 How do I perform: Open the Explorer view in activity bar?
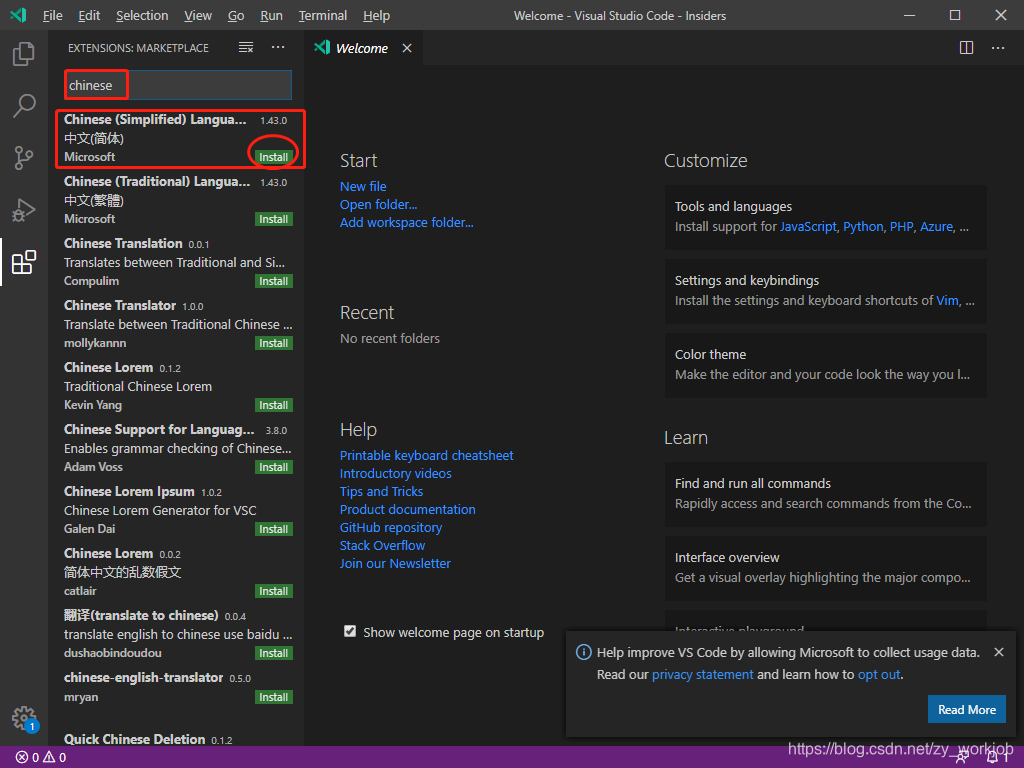(x=24, y=54)
